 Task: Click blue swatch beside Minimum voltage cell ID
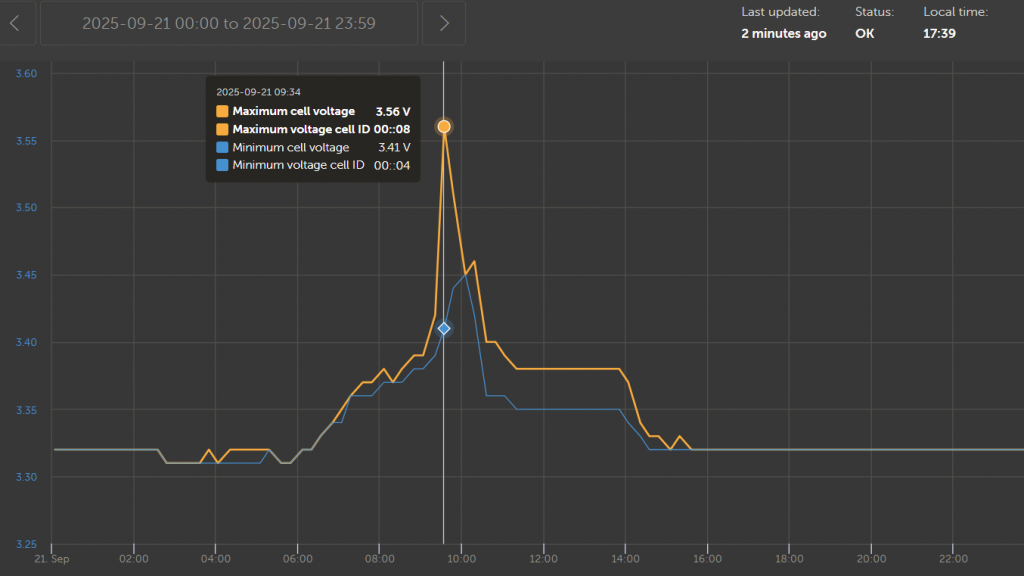tap(222, 165)
